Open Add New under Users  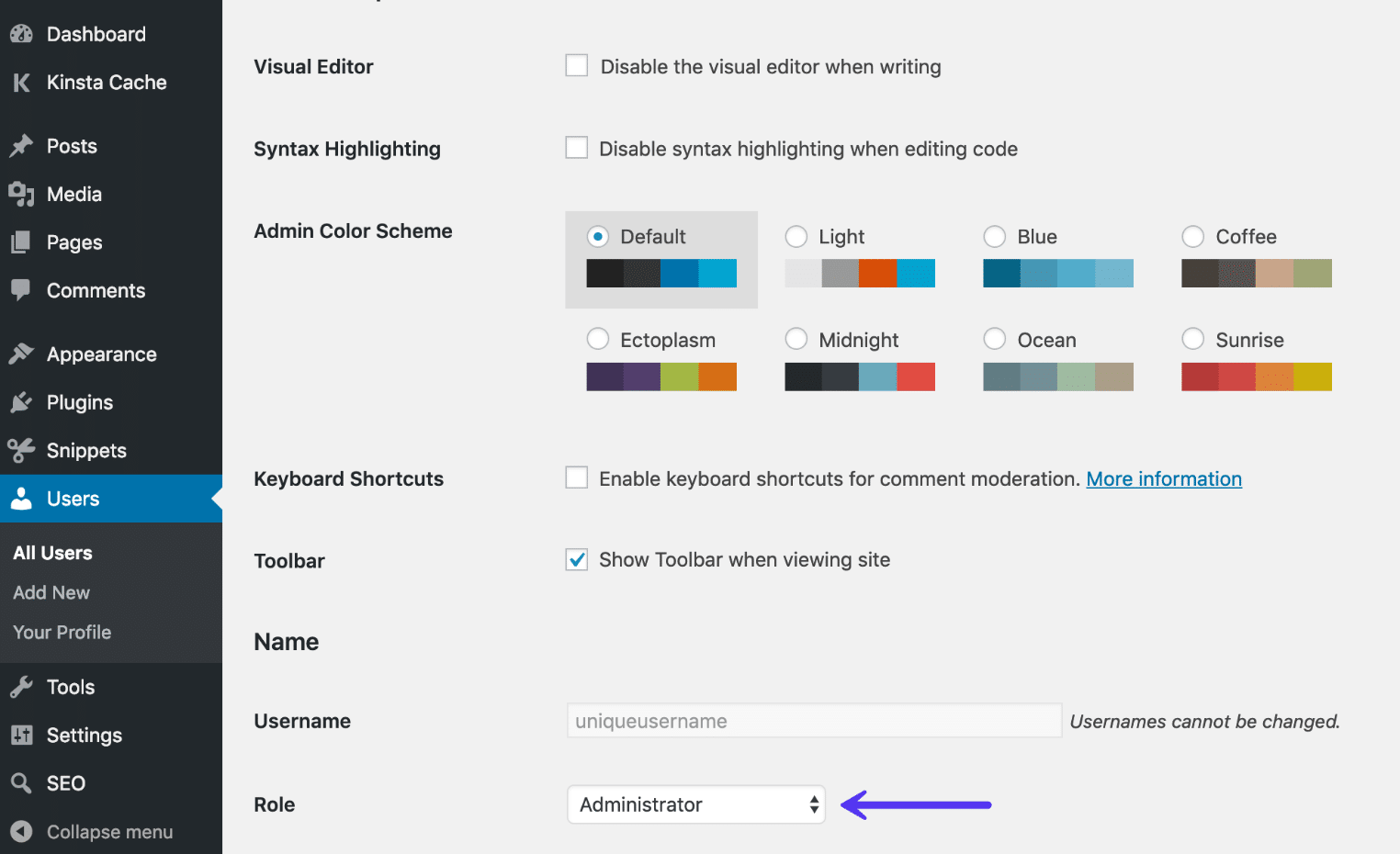coord(51,592)
